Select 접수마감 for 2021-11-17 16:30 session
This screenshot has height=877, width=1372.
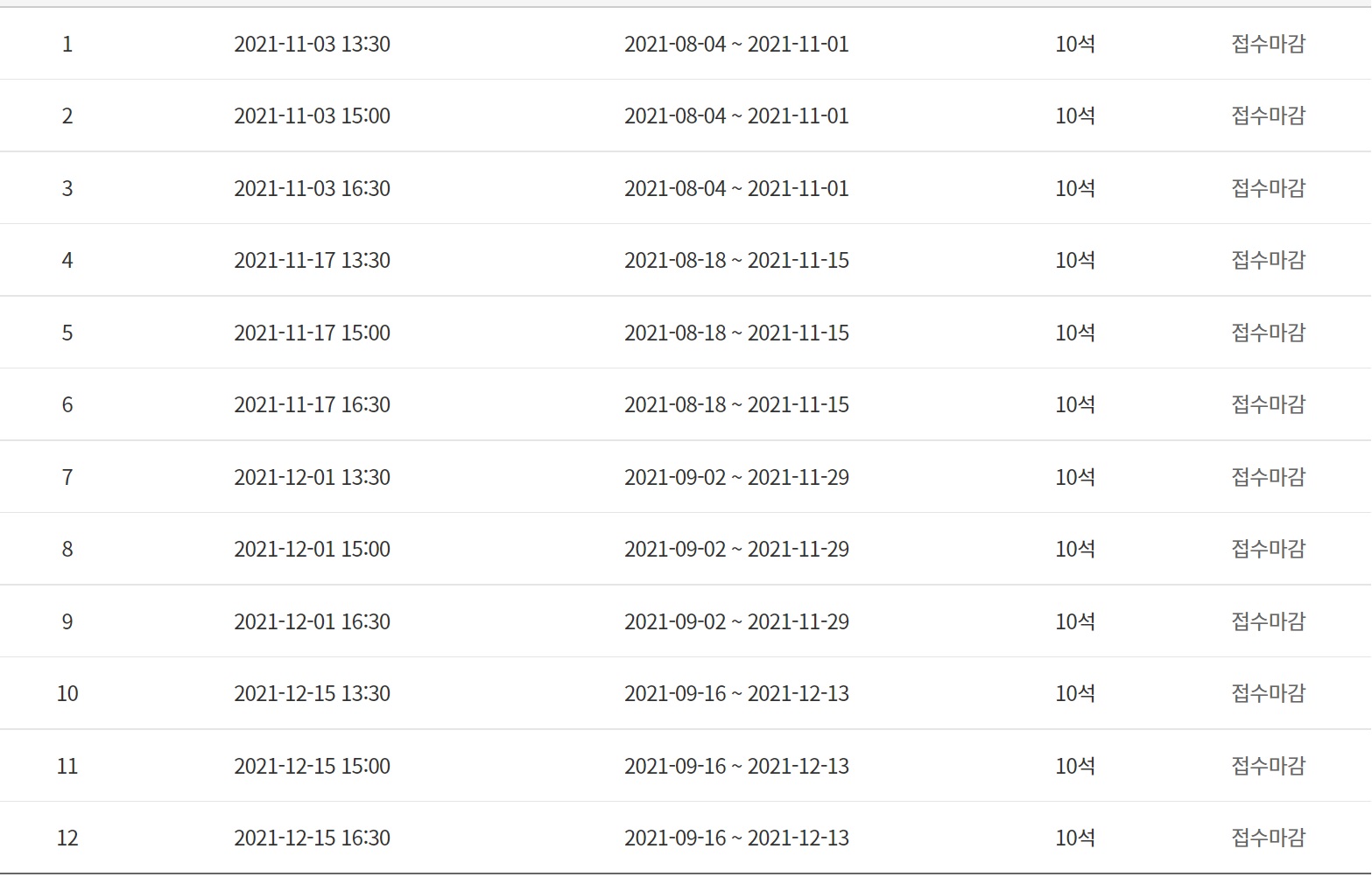click(1268, 404)
